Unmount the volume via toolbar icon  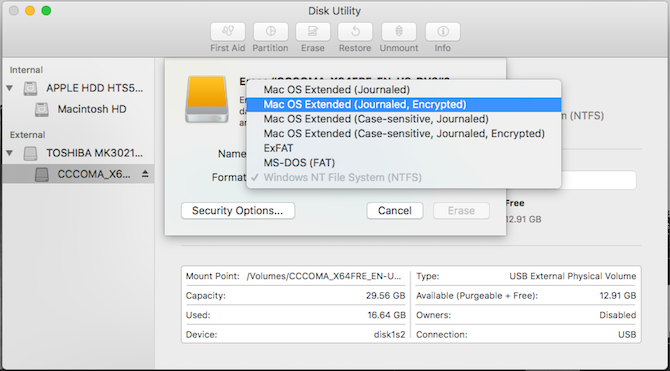[399, 32]
